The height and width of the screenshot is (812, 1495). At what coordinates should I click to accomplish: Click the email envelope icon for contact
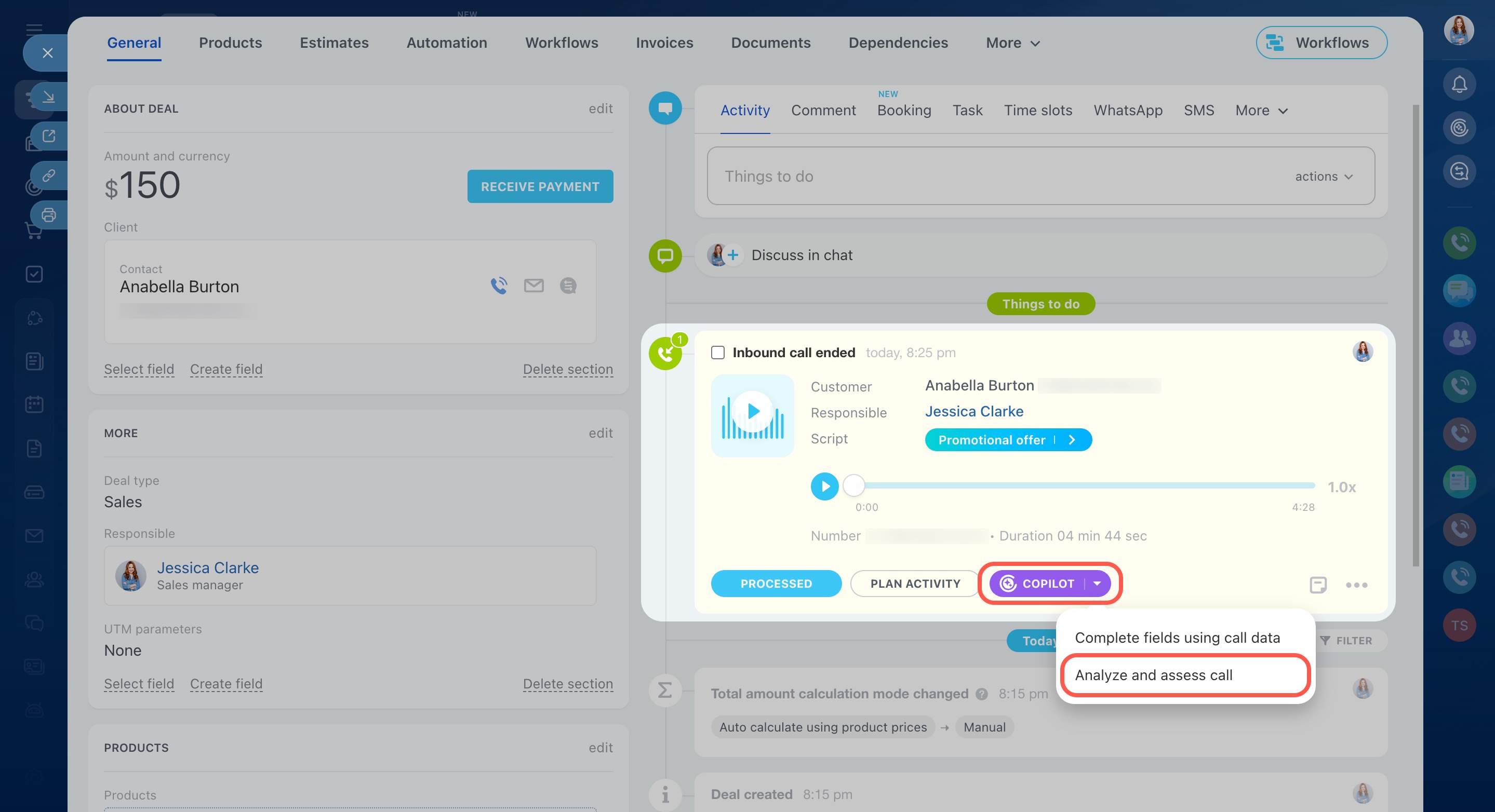pyautogui.click(x=533, y=286)
